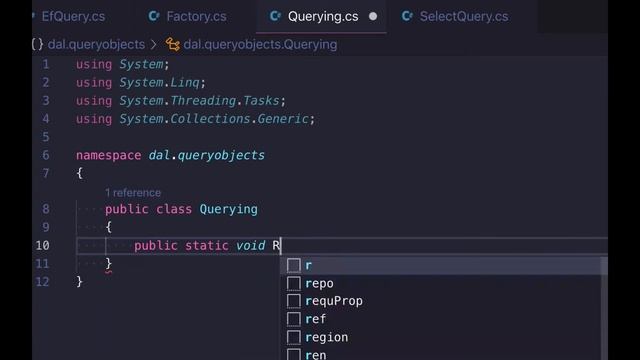Click line number 8 in the gutter

coord(46,209)
